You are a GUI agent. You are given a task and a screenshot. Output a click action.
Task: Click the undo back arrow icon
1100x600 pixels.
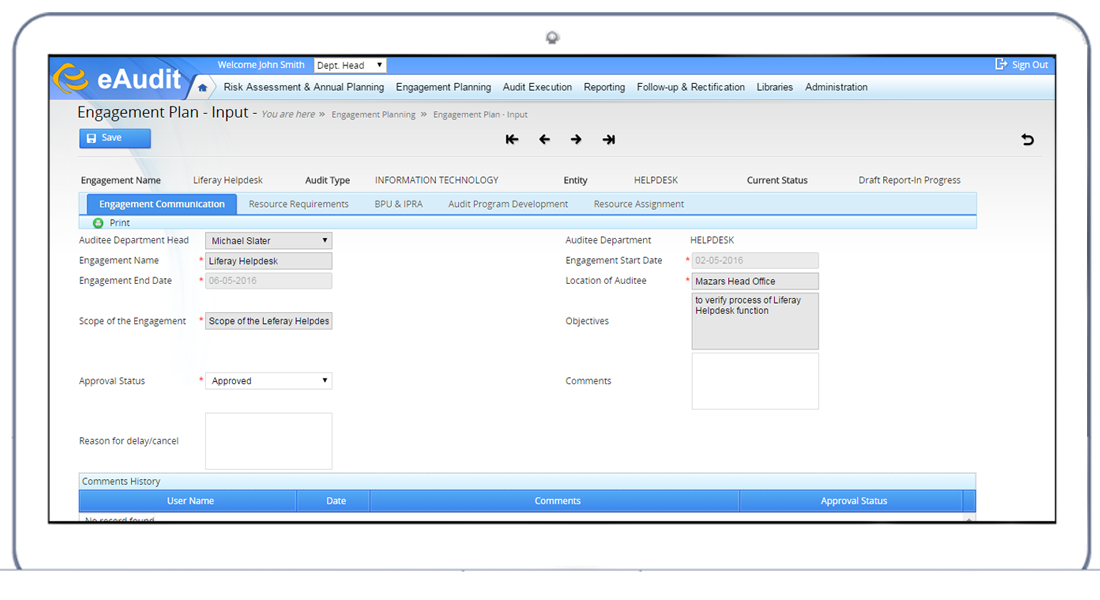(x=1027, y=140)
